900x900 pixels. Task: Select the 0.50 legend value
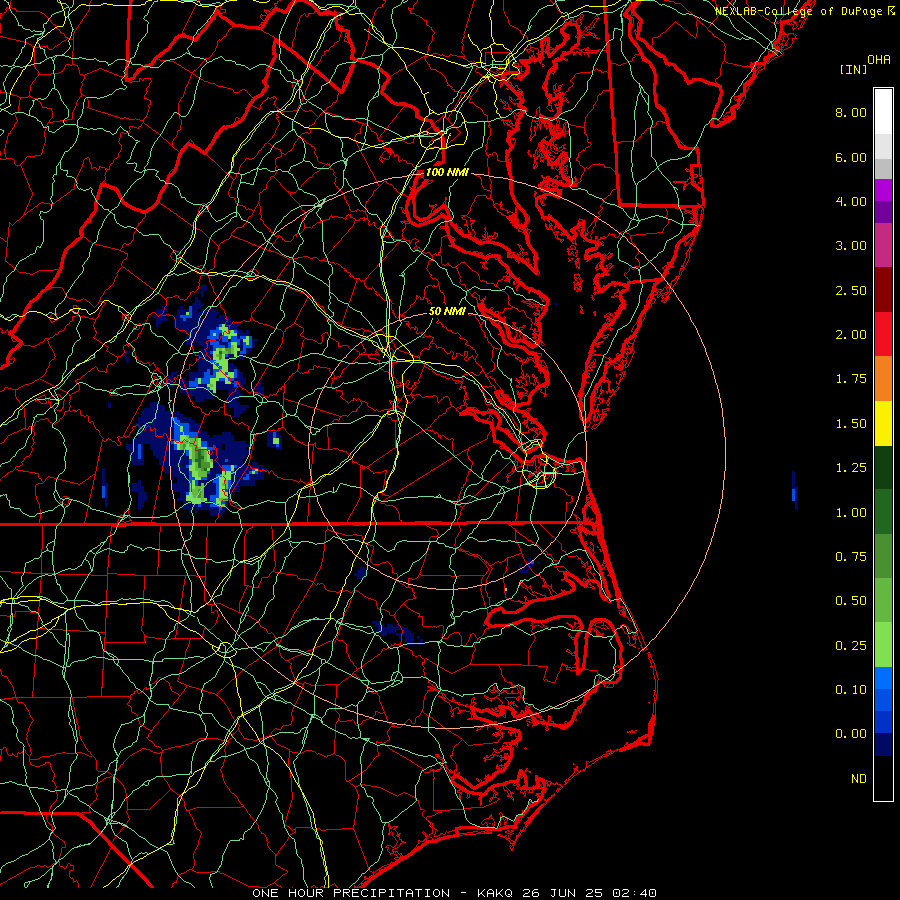click(x=851, y=601)
